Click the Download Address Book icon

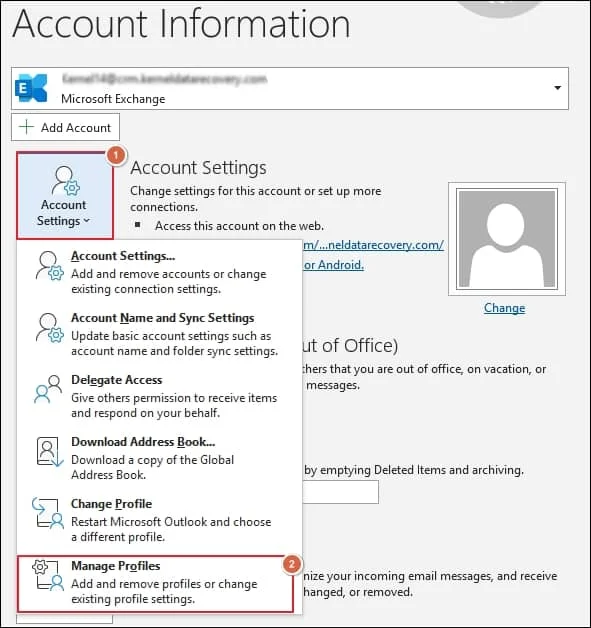(49, 451)
